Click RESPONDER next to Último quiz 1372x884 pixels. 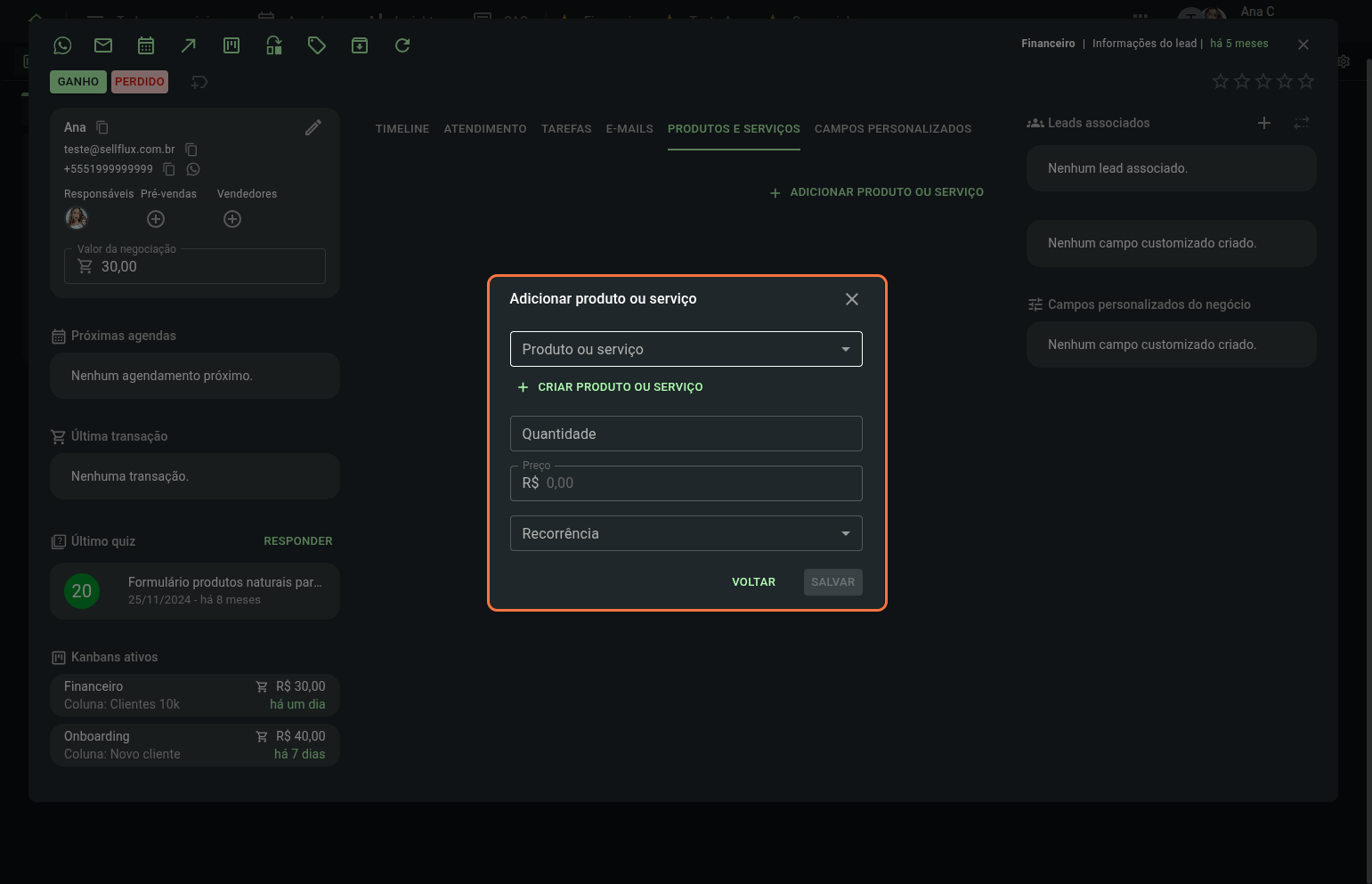tap(298, 541)
